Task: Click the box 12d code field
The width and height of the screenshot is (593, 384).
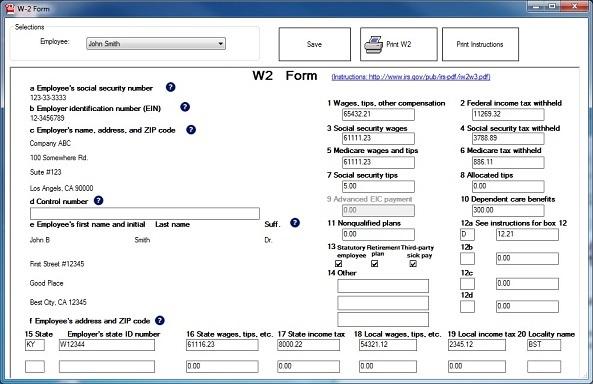Action: coord(467,306)
